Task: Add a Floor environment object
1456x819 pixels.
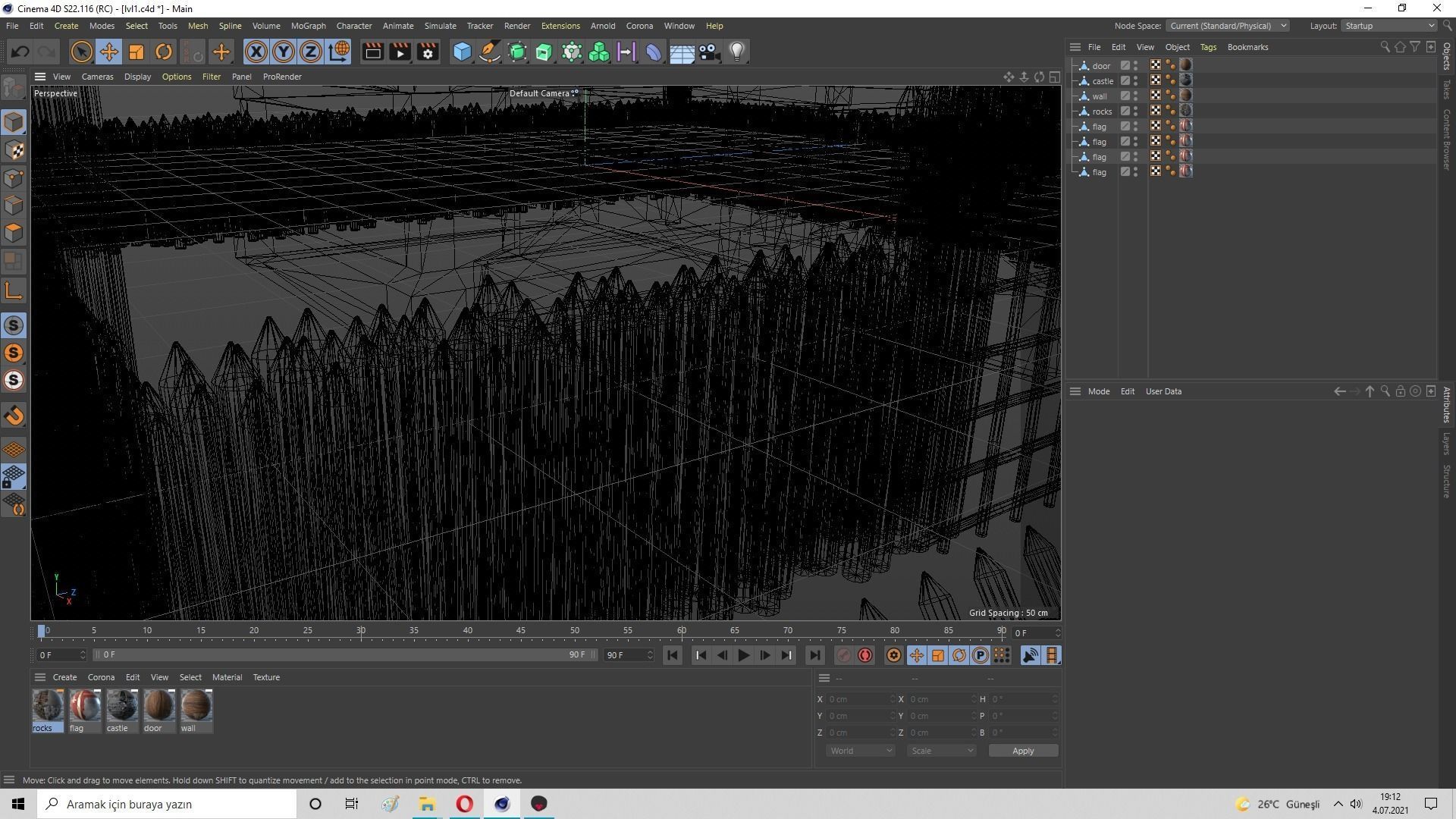Action: 682,52
